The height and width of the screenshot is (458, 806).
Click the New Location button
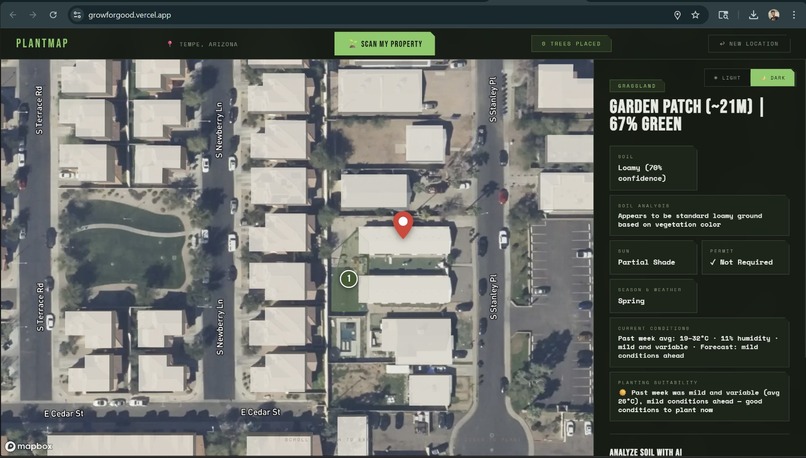click(749, 44)
